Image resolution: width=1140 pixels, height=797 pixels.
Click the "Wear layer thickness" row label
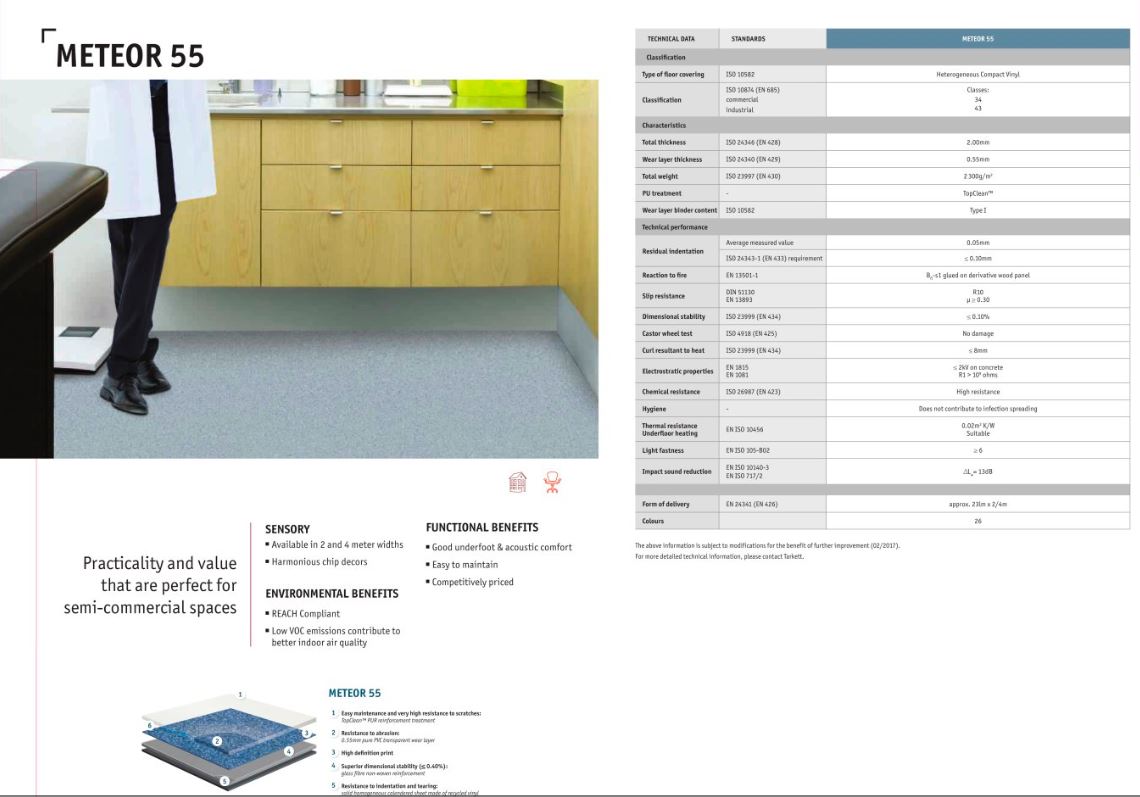[x=672, y=159]
